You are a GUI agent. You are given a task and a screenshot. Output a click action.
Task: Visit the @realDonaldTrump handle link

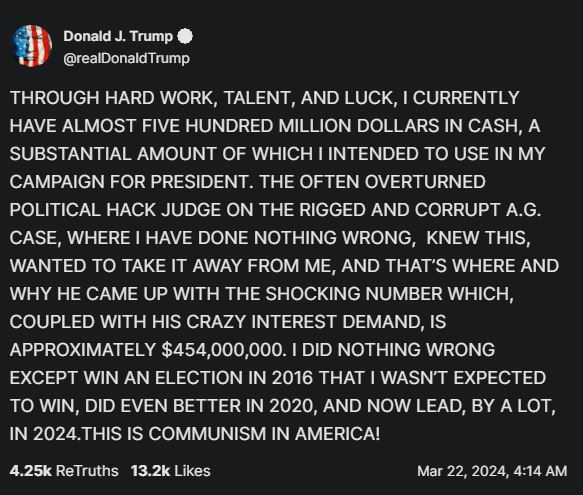(x=126, y=58)
